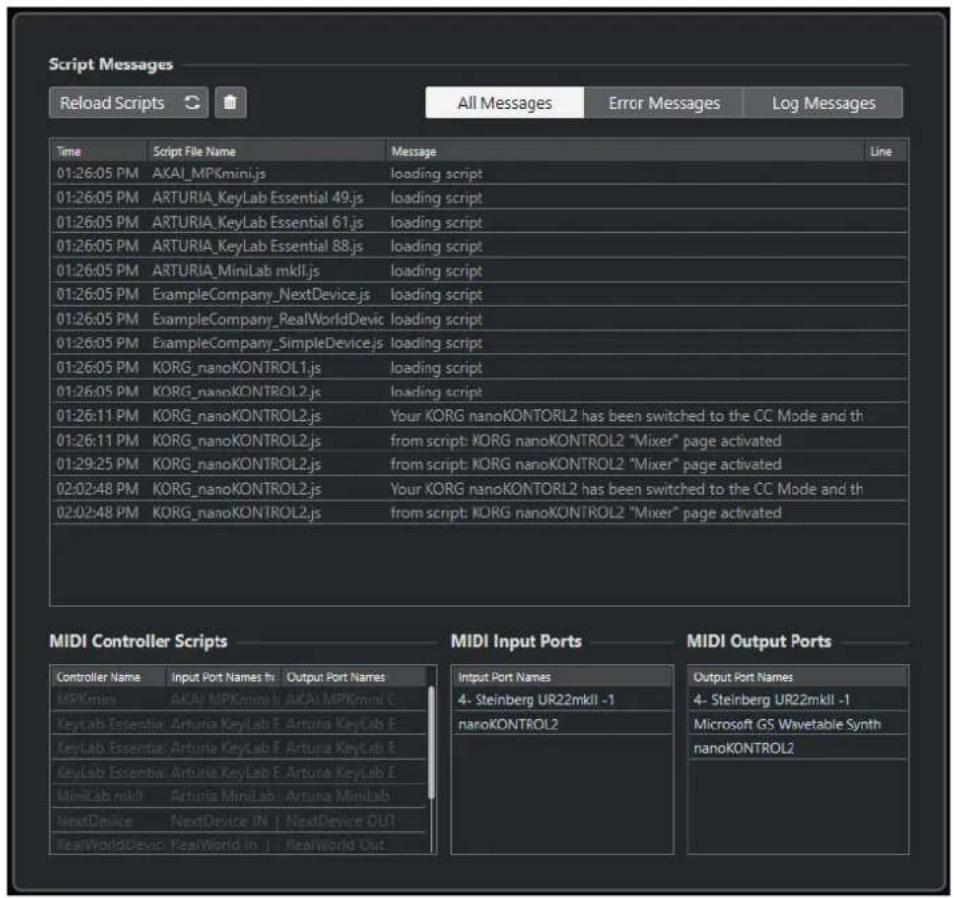Screen dimensions: 954x898
Task: Select the MiniLab mkII controller row
Action: 238,796
